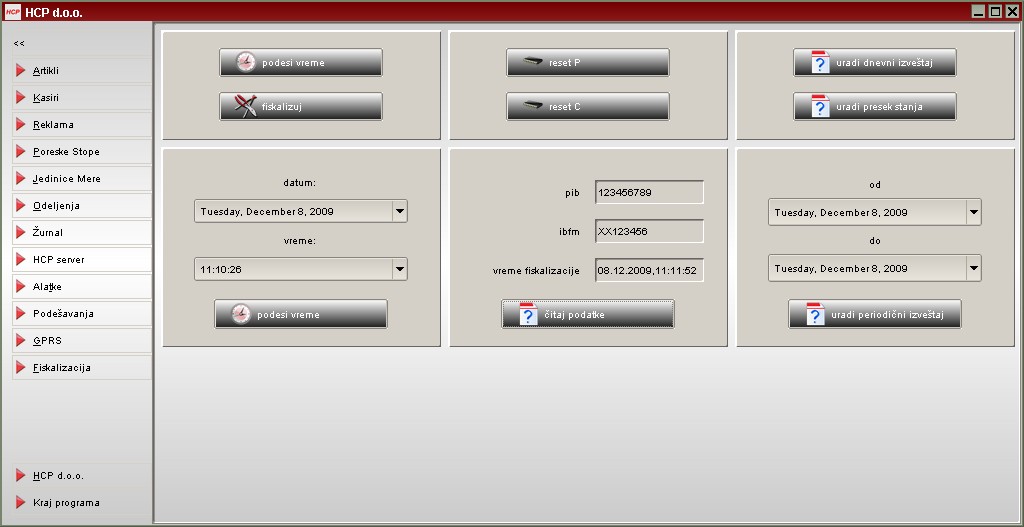Click the crossed tools icon on 'fiskalizuj'
The width and height of the screenshot is (1024, 527).
(245, 107)
